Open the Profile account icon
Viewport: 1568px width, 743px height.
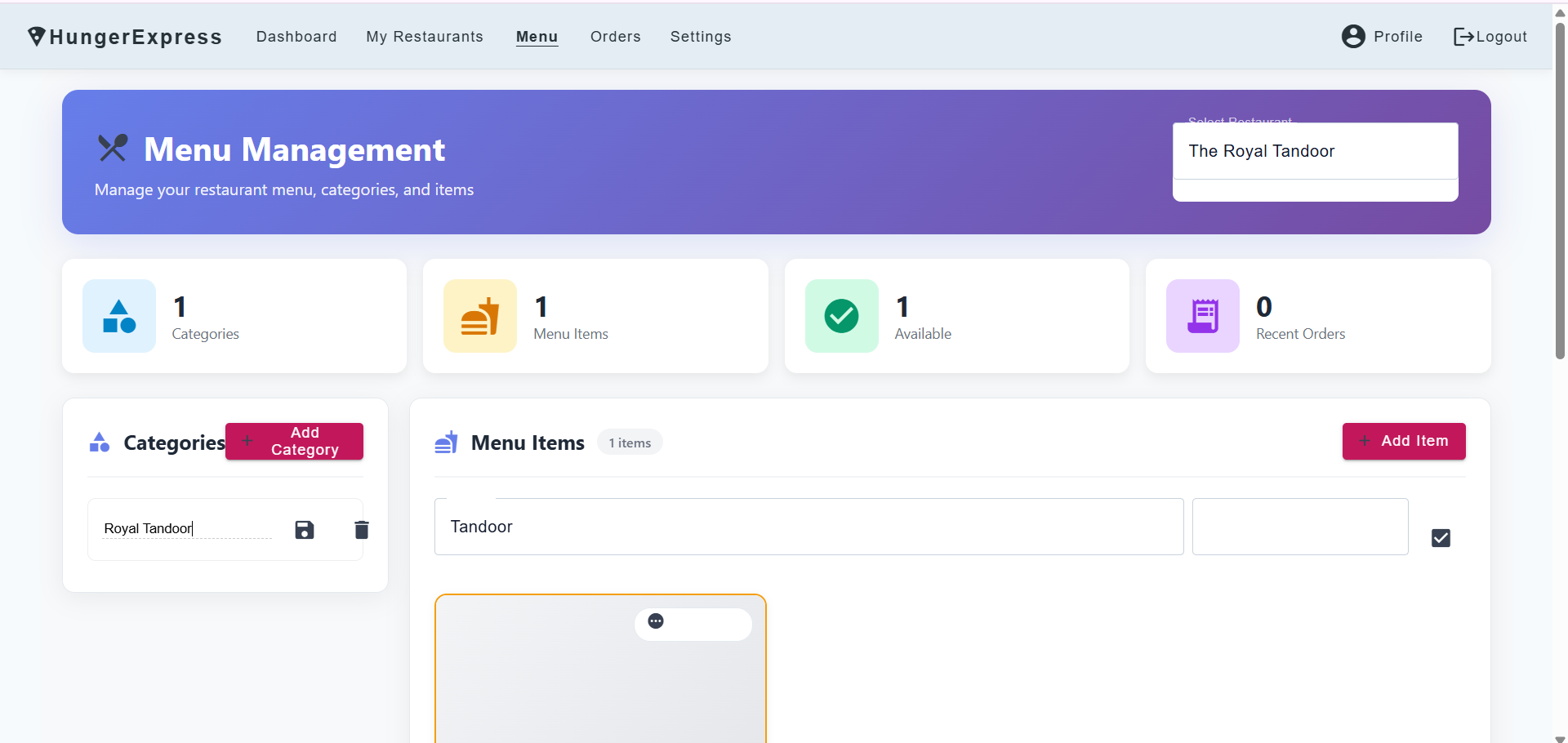point(1353,37)
